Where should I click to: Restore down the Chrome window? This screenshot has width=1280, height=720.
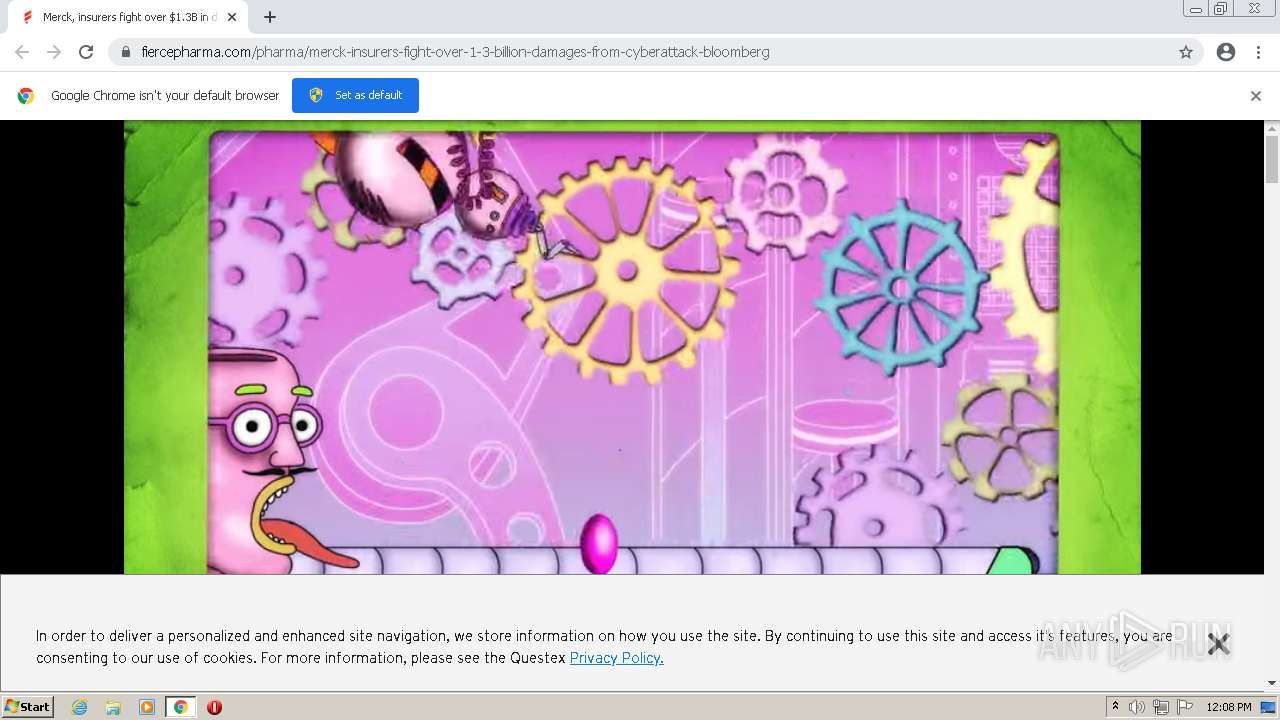[1221, 9]
